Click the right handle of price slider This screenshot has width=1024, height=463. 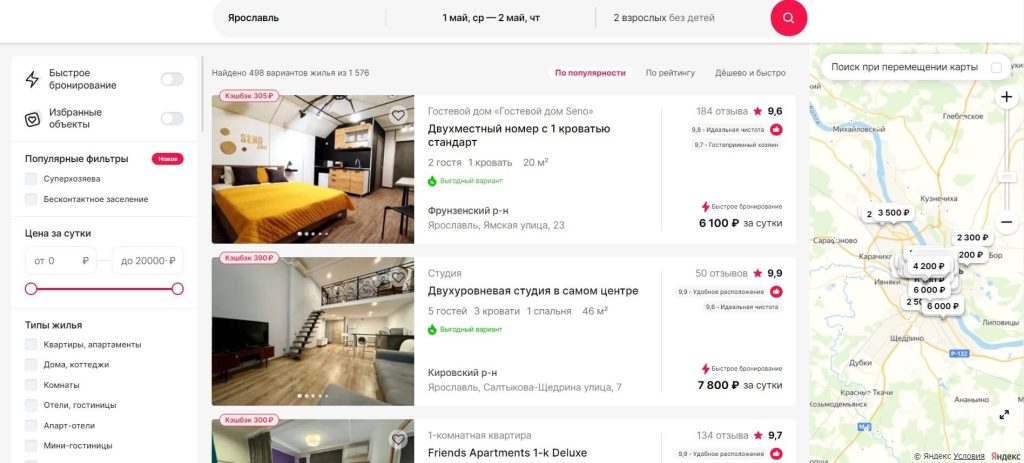[x=178, y=289]
